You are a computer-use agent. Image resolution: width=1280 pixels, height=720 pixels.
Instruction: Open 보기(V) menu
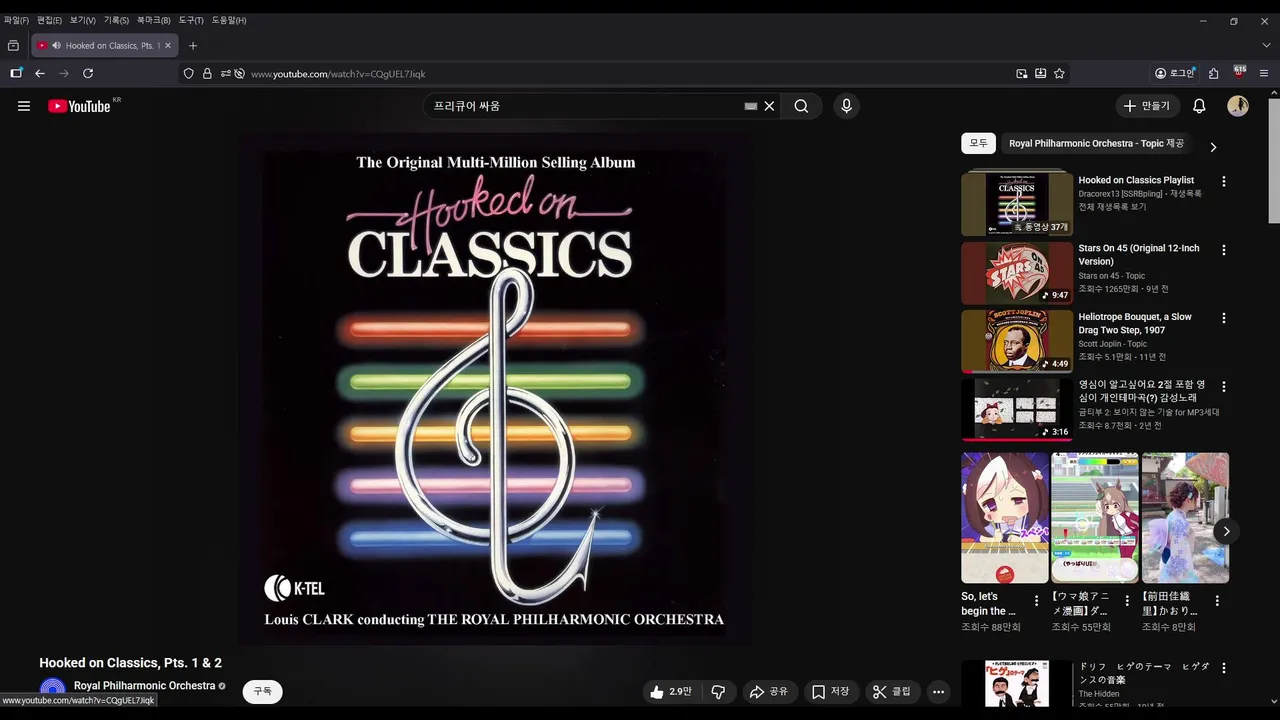point(83,20)
